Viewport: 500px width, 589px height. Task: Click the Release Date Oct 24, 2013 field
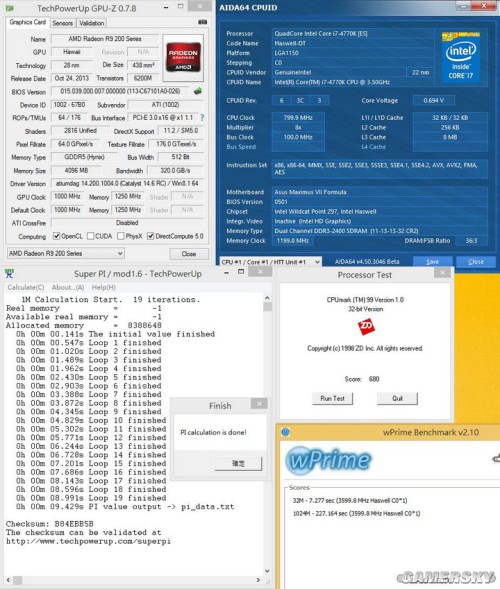(x=71, y=78)
